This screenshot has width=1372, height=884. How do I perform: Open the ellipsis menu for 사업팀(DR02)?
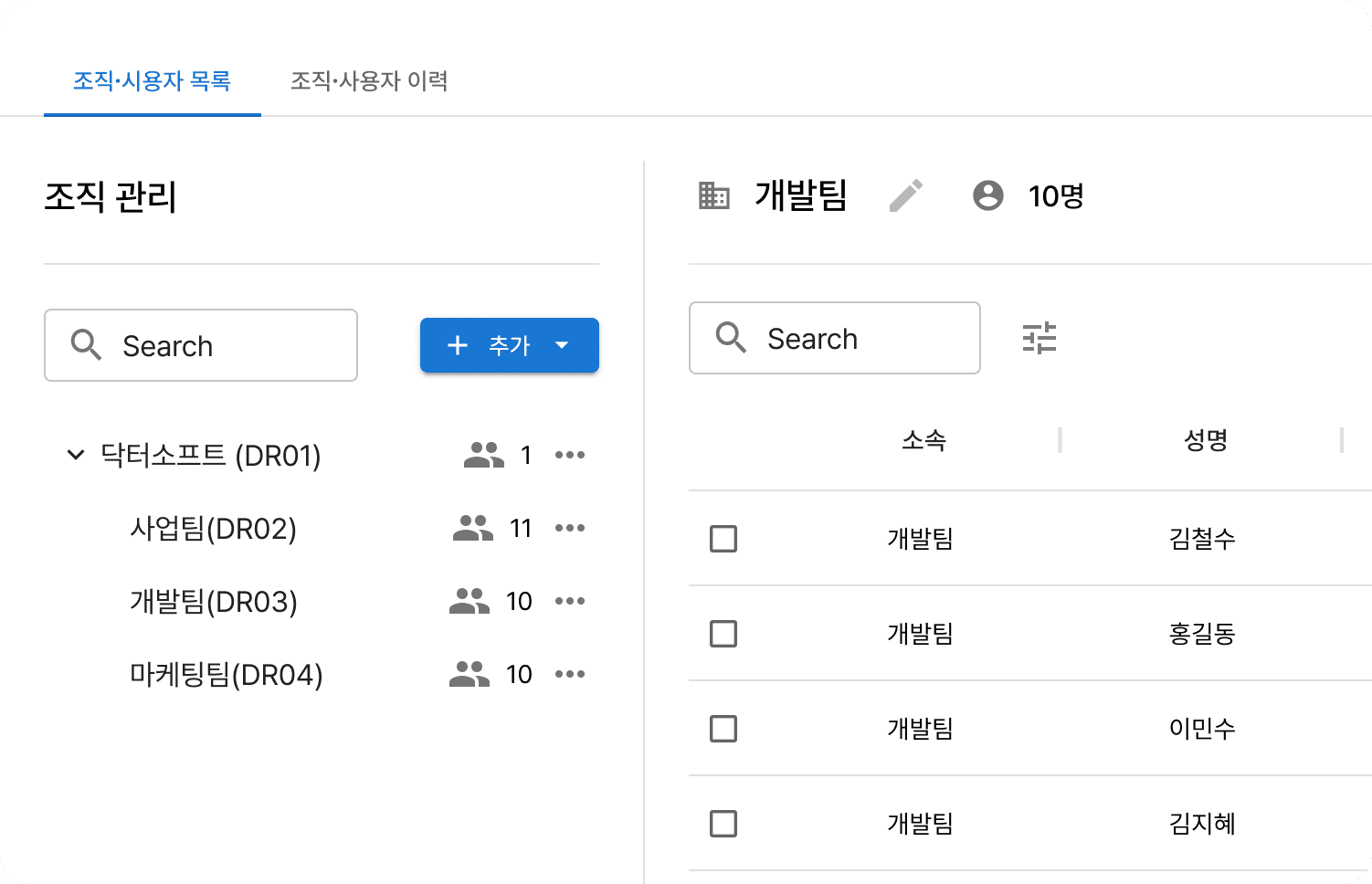coord(570,528)
